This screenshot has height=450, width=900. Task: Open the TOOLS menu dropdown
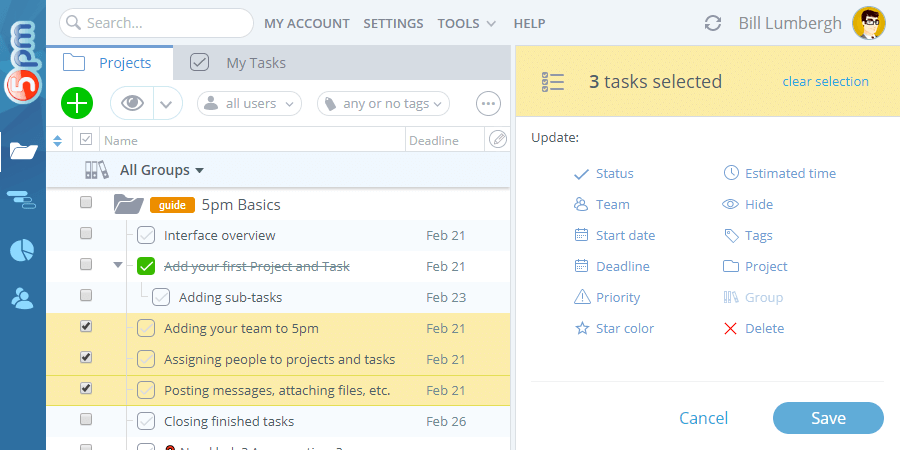[x=467, y=24]
